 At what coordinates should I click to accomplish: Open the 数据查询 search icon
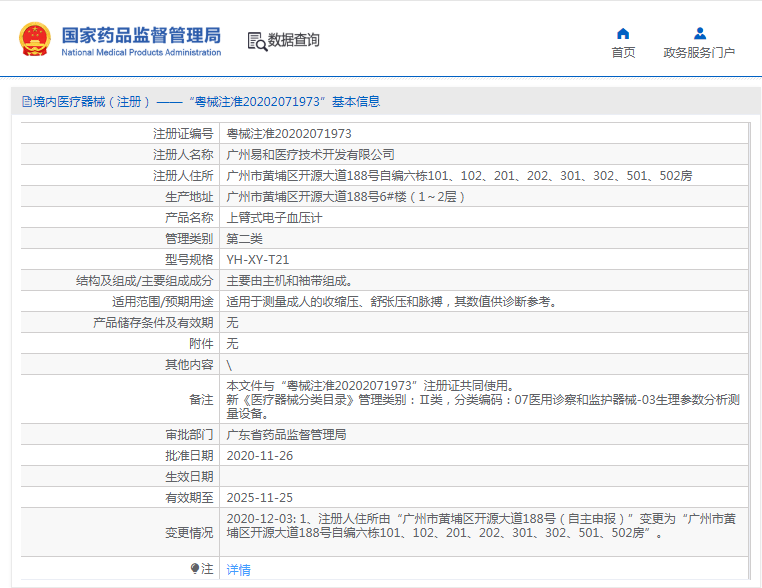pos(257,41)
